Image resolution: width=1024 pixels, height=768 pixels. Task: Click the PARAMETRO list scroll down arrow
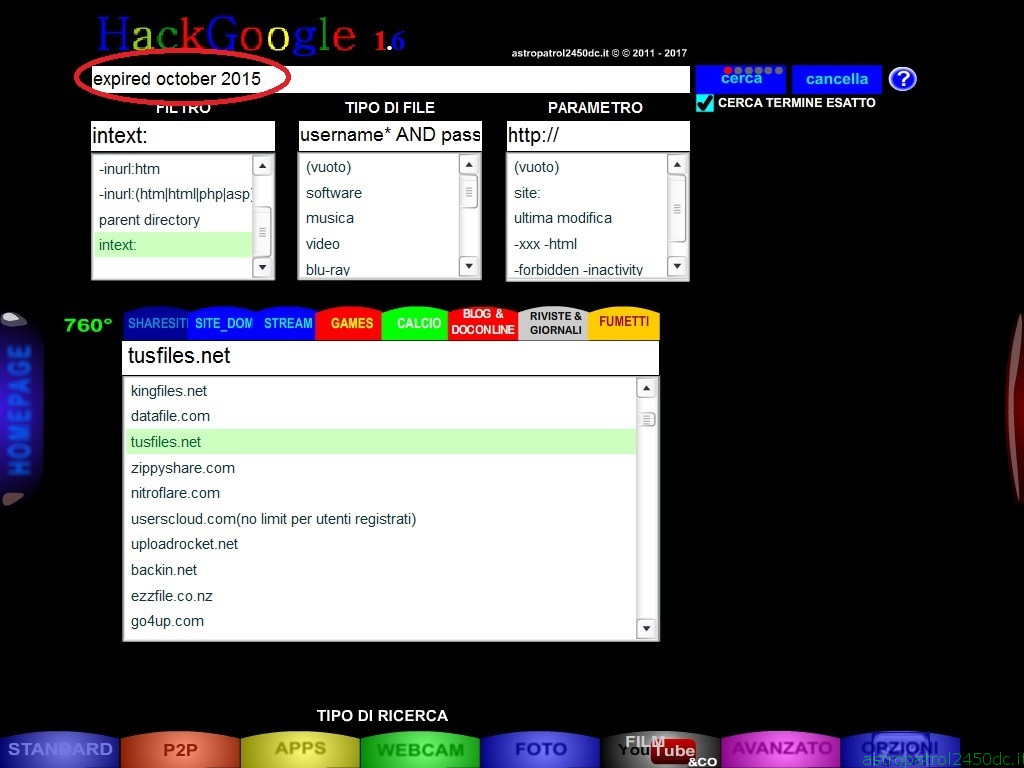point(677,266)
